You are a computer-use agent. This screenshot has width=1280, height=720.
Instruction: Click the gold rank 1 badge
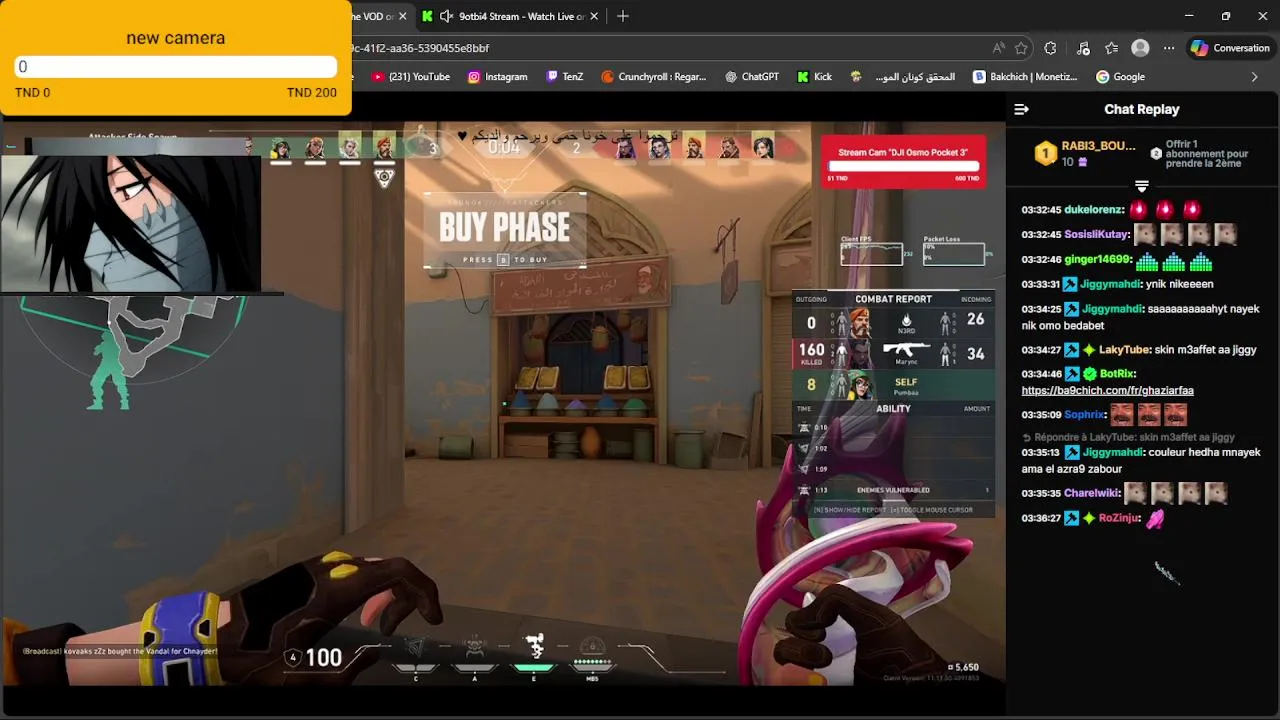(x=1045, y=153)
